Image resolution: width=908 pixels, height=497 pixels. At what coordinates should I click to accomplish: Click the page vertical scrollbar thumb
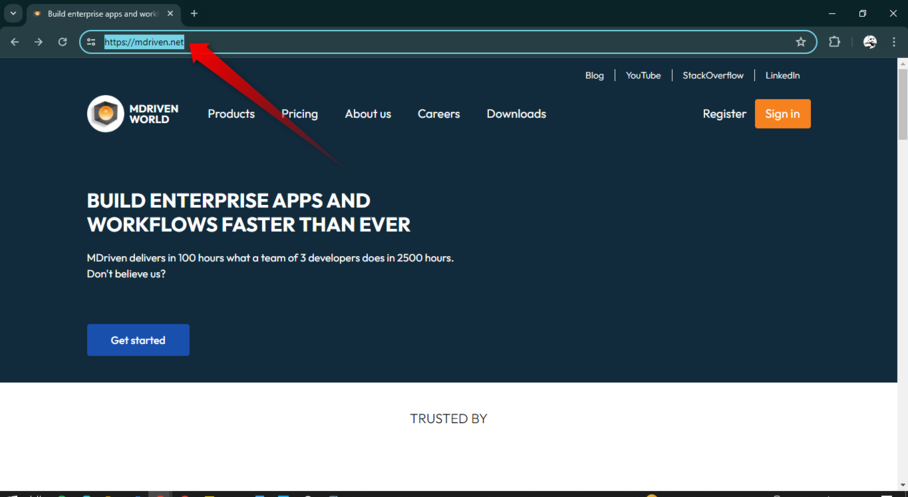click(x=902, y=104)
